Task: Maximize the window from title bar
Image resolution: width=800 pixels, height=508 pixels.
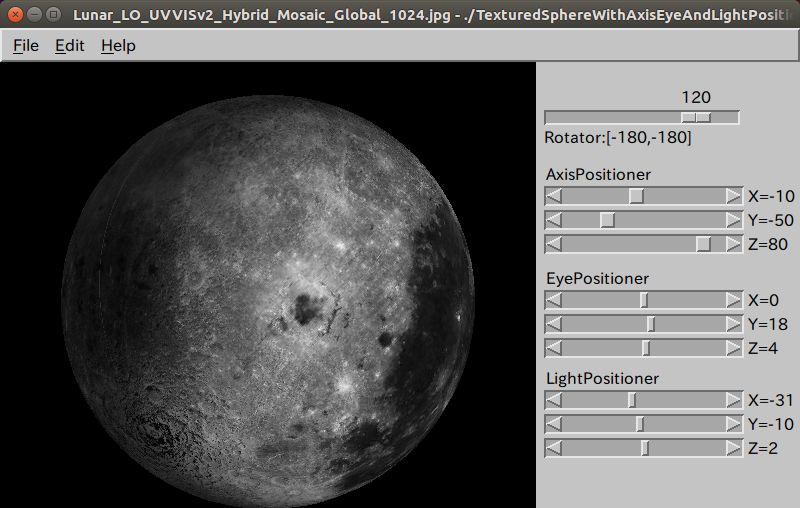Action: tap(53, 14)
